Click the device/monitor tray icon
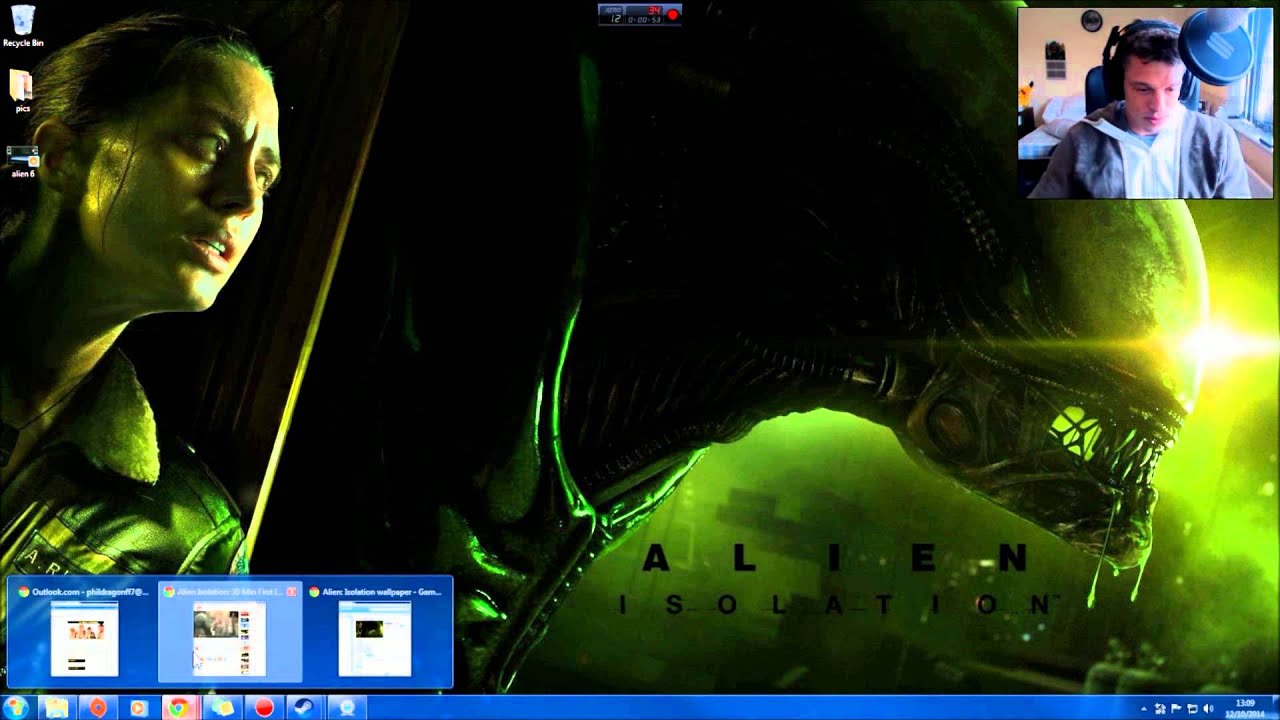This screenshot has height=720, width=1280. click(x=1193, y=709)
